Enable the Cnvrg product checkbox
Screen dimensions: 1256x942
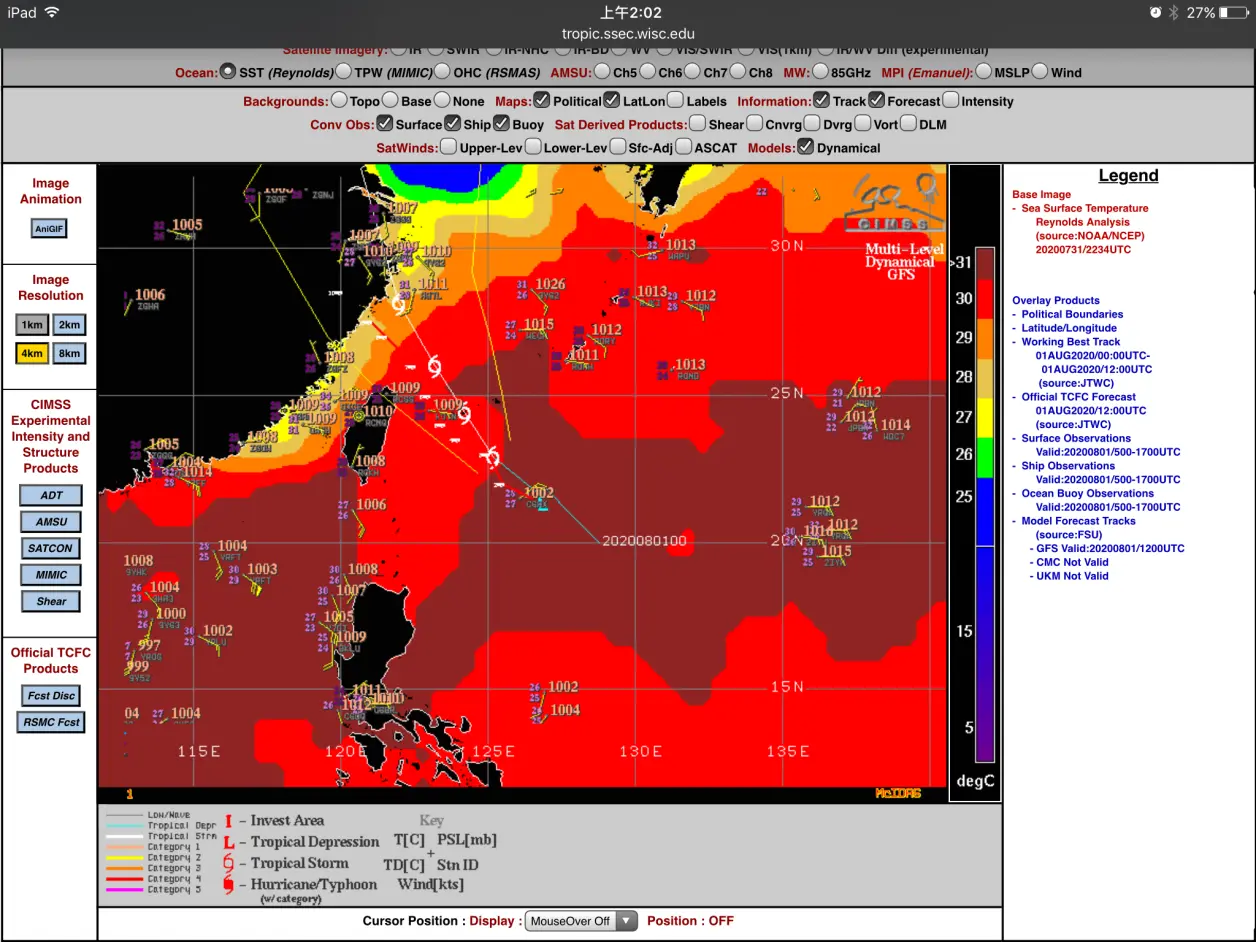coord(754,123)
